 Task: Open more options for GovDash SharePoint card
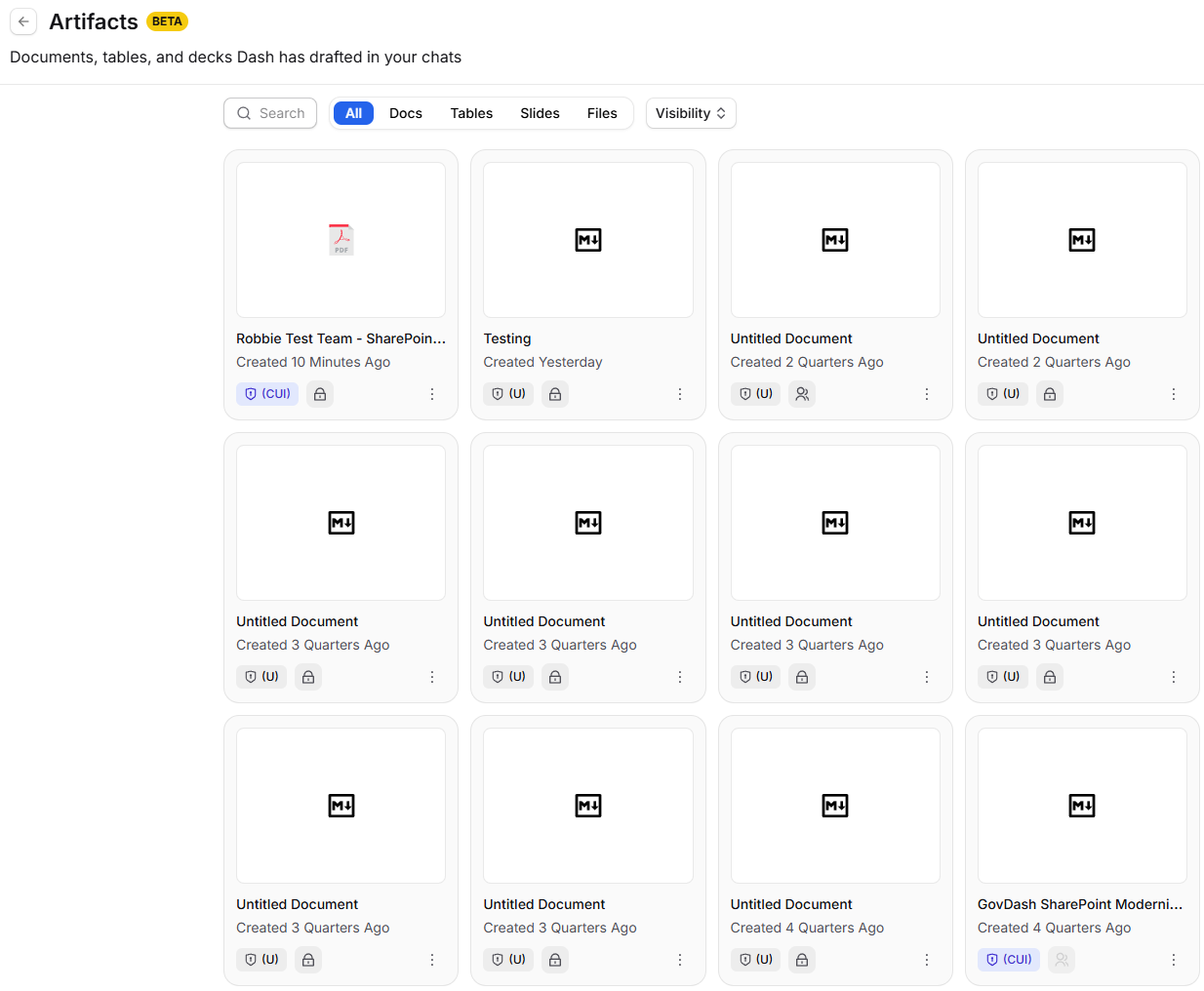(x=1174, y=960)
